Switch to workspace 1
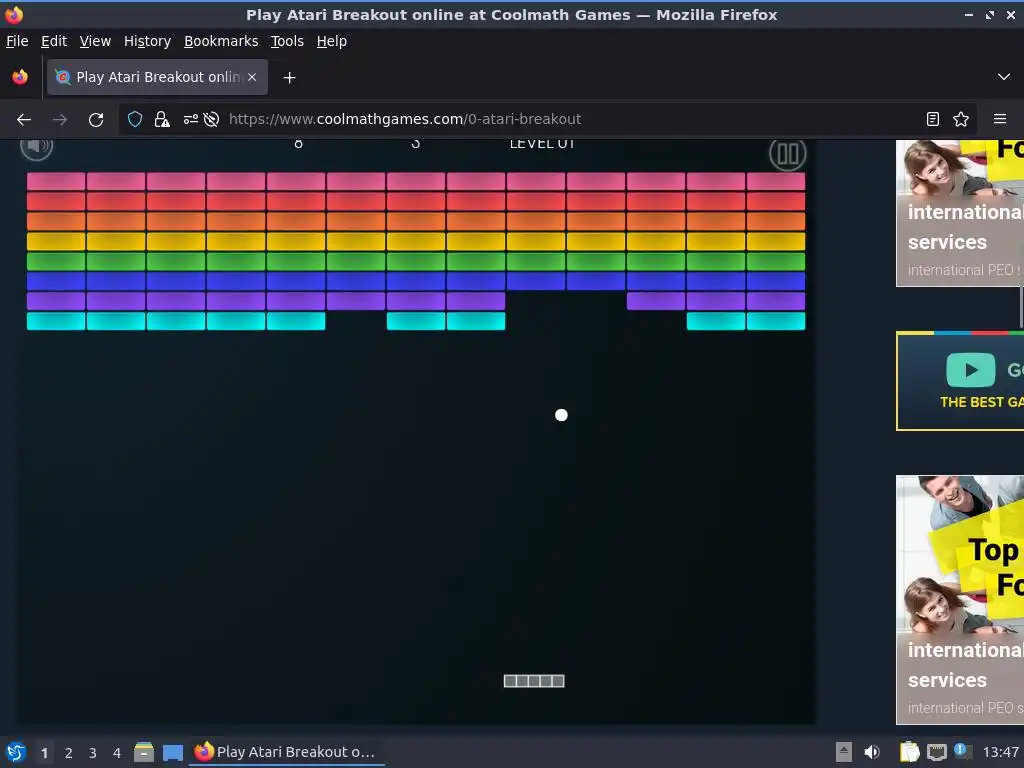The height and width of the screenshot is (768, 1024). pyautogui.click(x=44, y=753)
